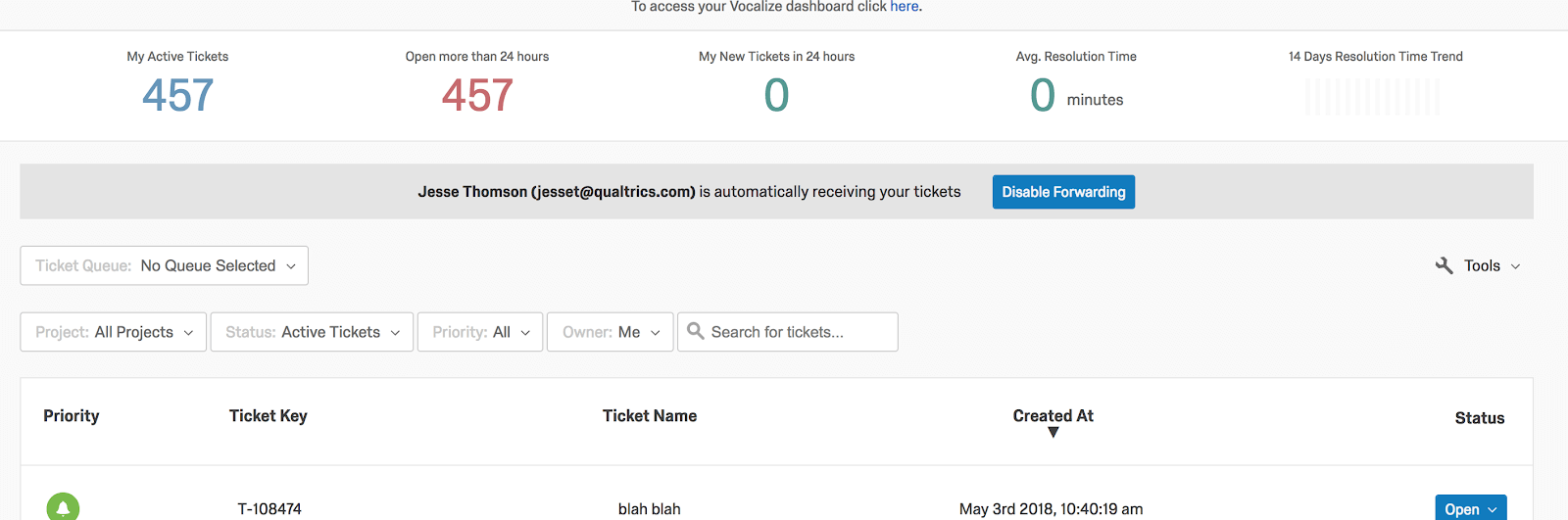Click the green bell priority icon for T-108474
This screenshot has width=1568, height=520.
(63, 507)
